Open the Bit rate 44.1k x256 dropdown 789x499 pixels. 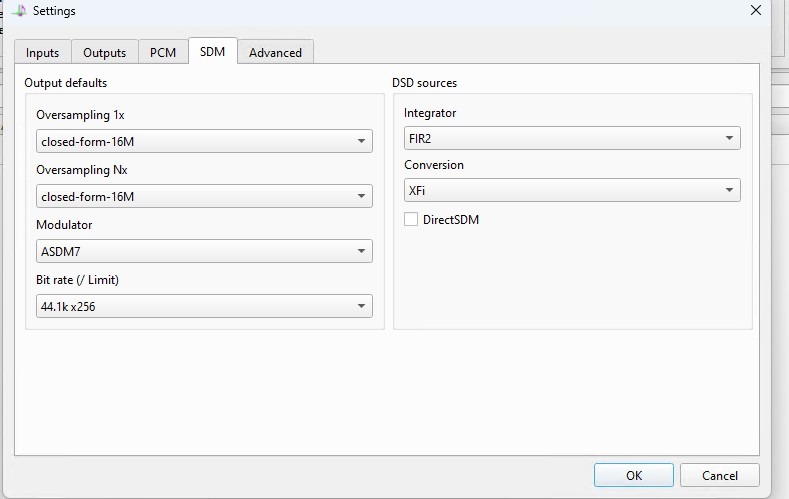(204, 306)
